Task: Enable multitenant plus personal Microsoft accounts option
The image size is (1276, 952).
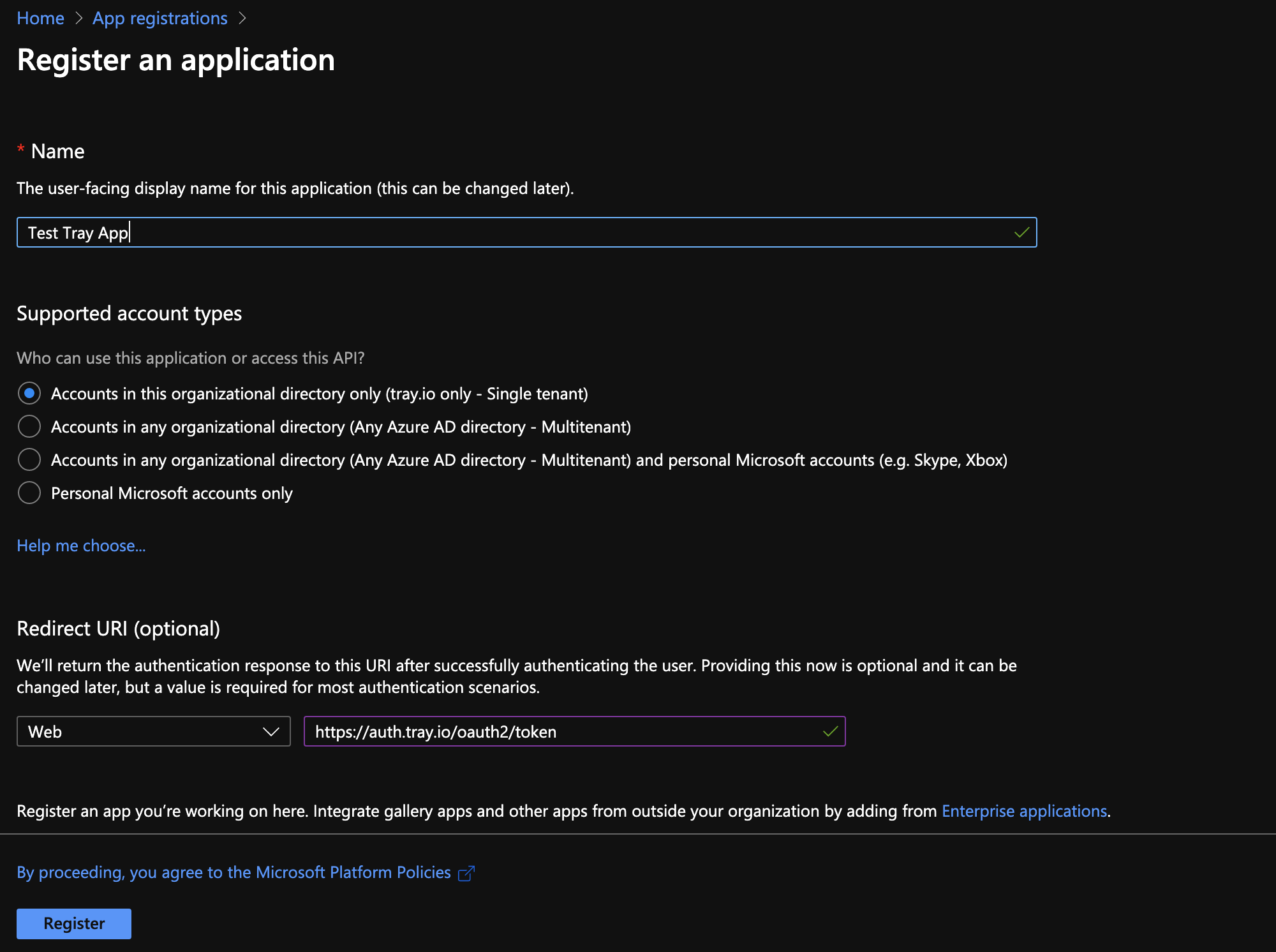Action: [29, 459]
